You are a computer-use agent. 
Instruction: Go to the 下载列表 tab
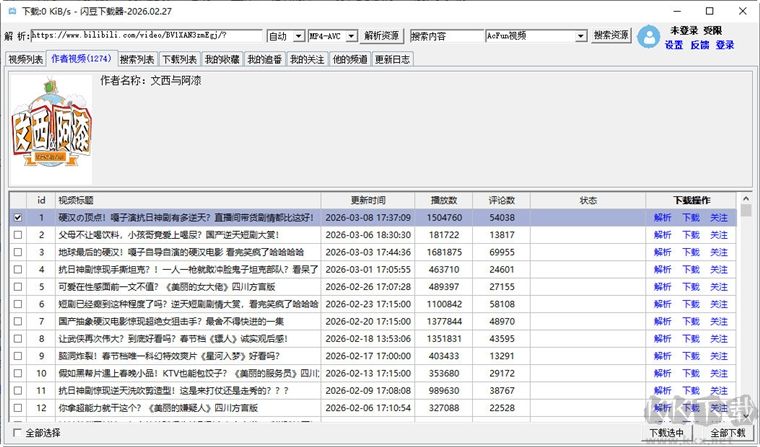point(179,59)
